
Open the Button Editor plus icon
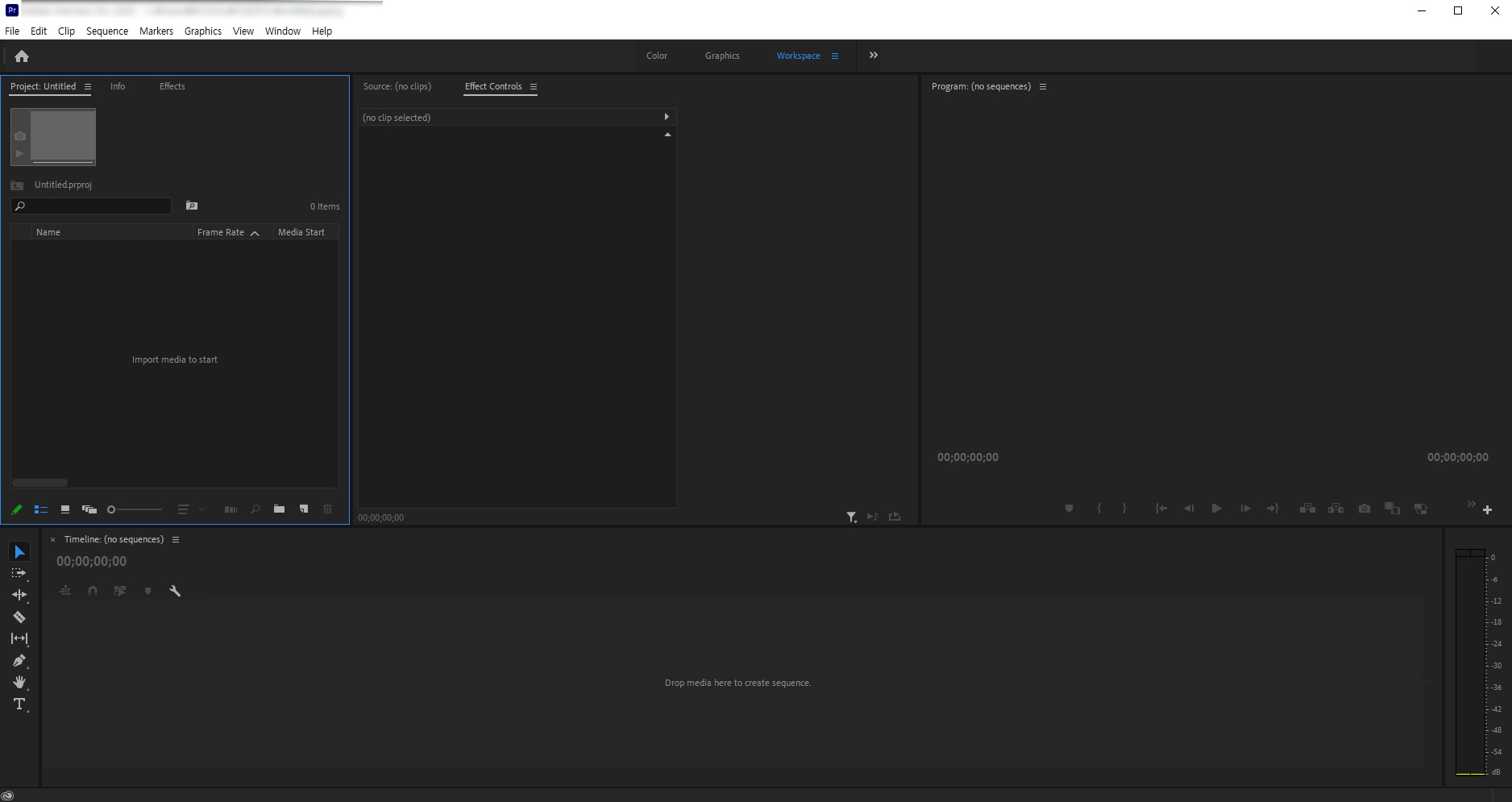[1487, 509]
